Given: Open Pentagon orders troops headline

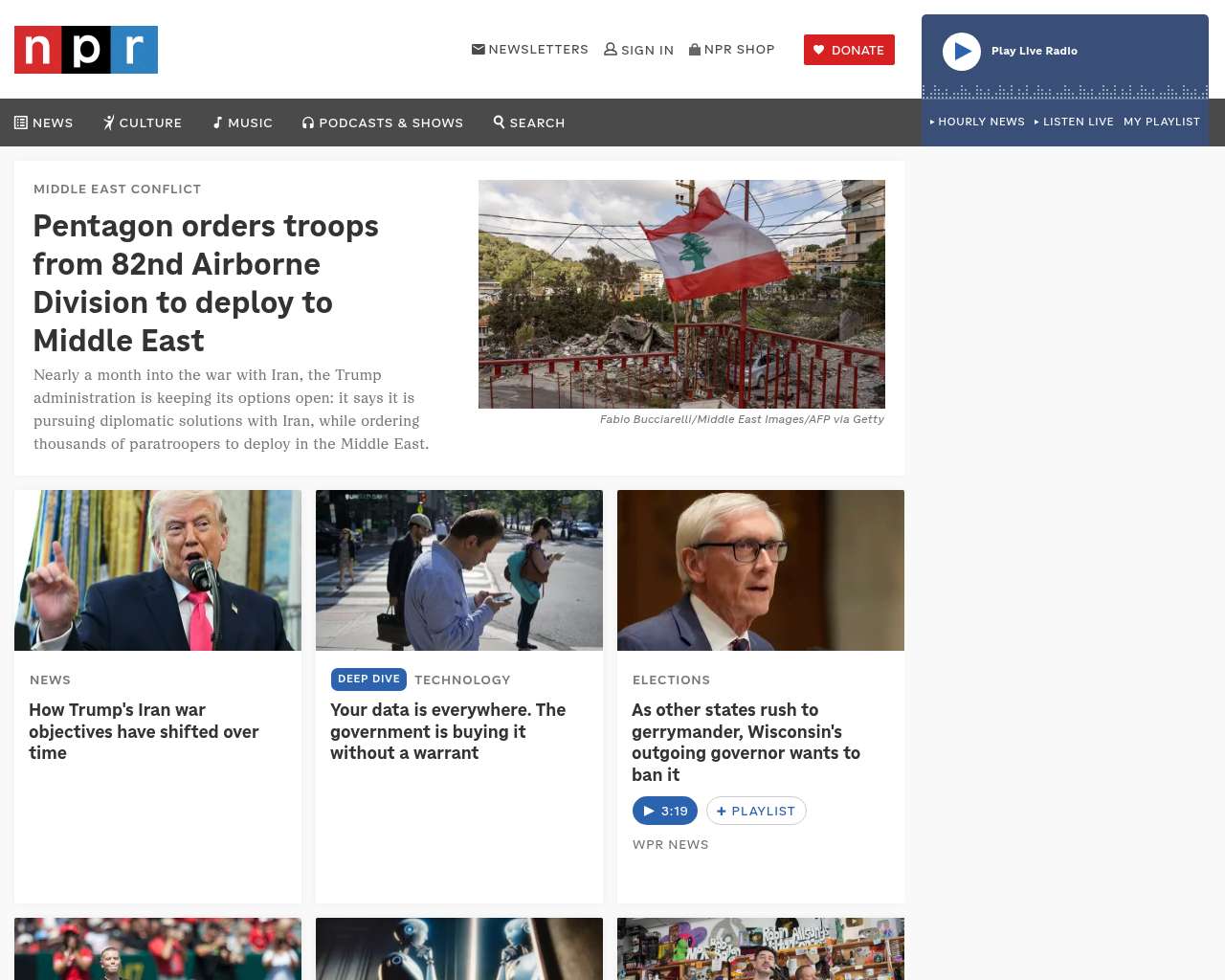Looking at the screenshot, I should [x=206, y=283].
